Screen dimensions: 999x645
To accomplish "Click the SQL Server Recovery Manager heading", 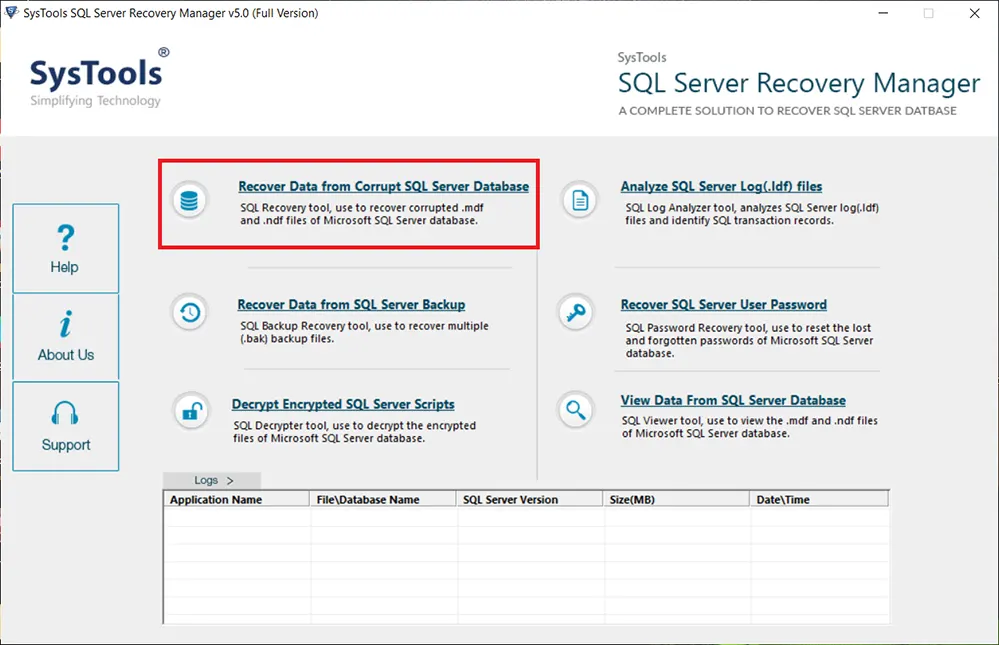I will pyautogui.click(x=799, y=83).
